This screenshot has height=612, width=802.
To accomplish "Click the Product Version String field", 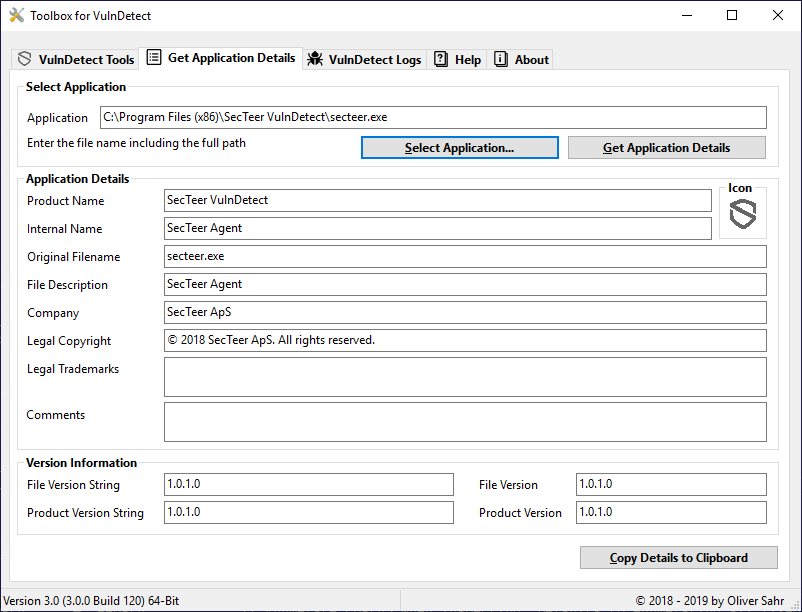I will coord(308,512).
